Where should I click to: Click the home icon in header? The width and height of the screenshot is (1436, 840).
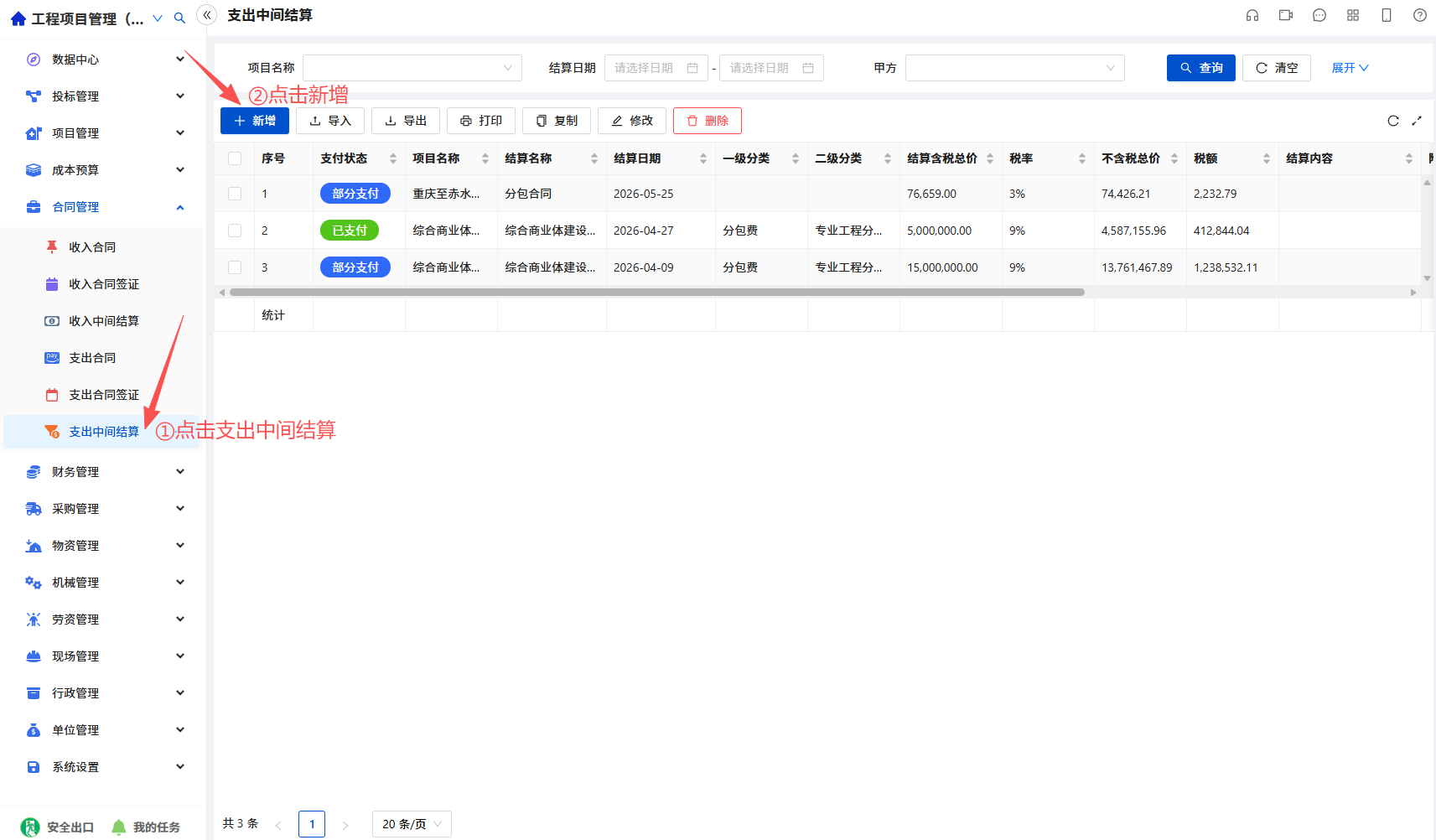pos(18,18)
